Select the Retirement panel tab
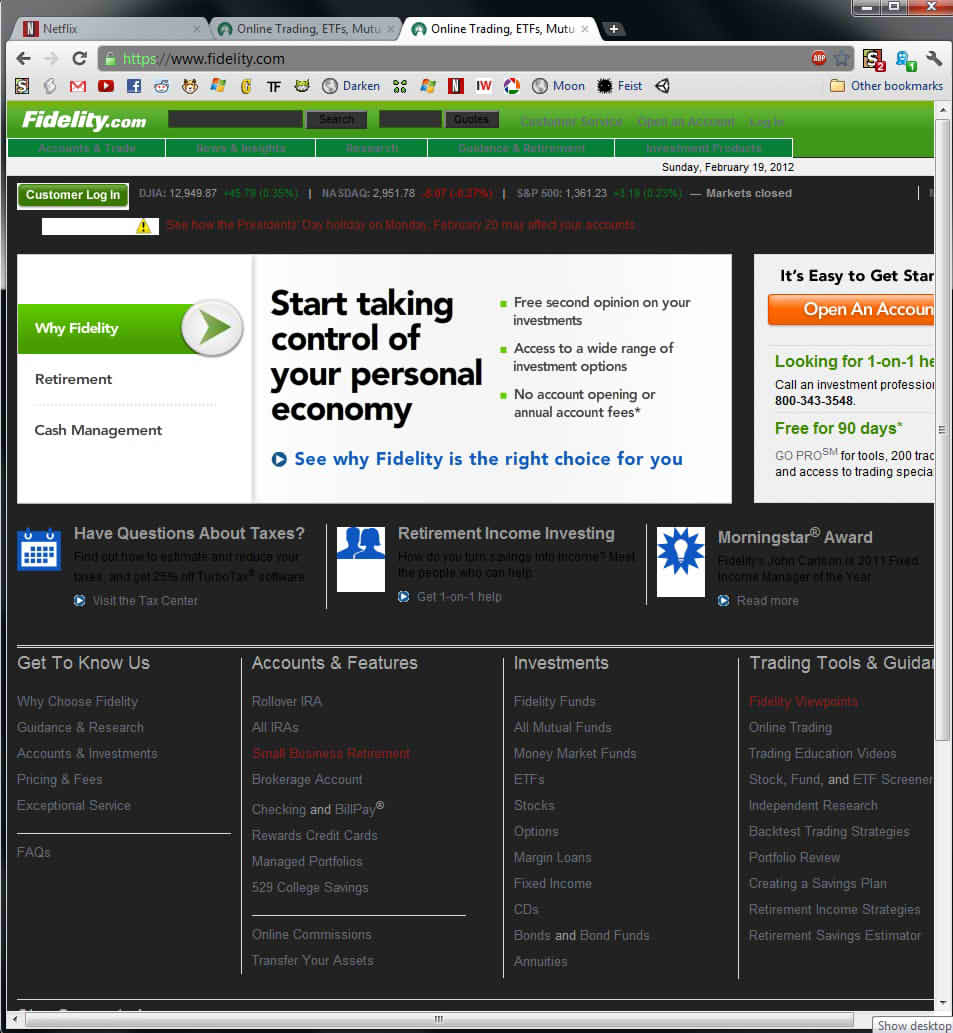The image size is (953, 1033). coord(74,379)
